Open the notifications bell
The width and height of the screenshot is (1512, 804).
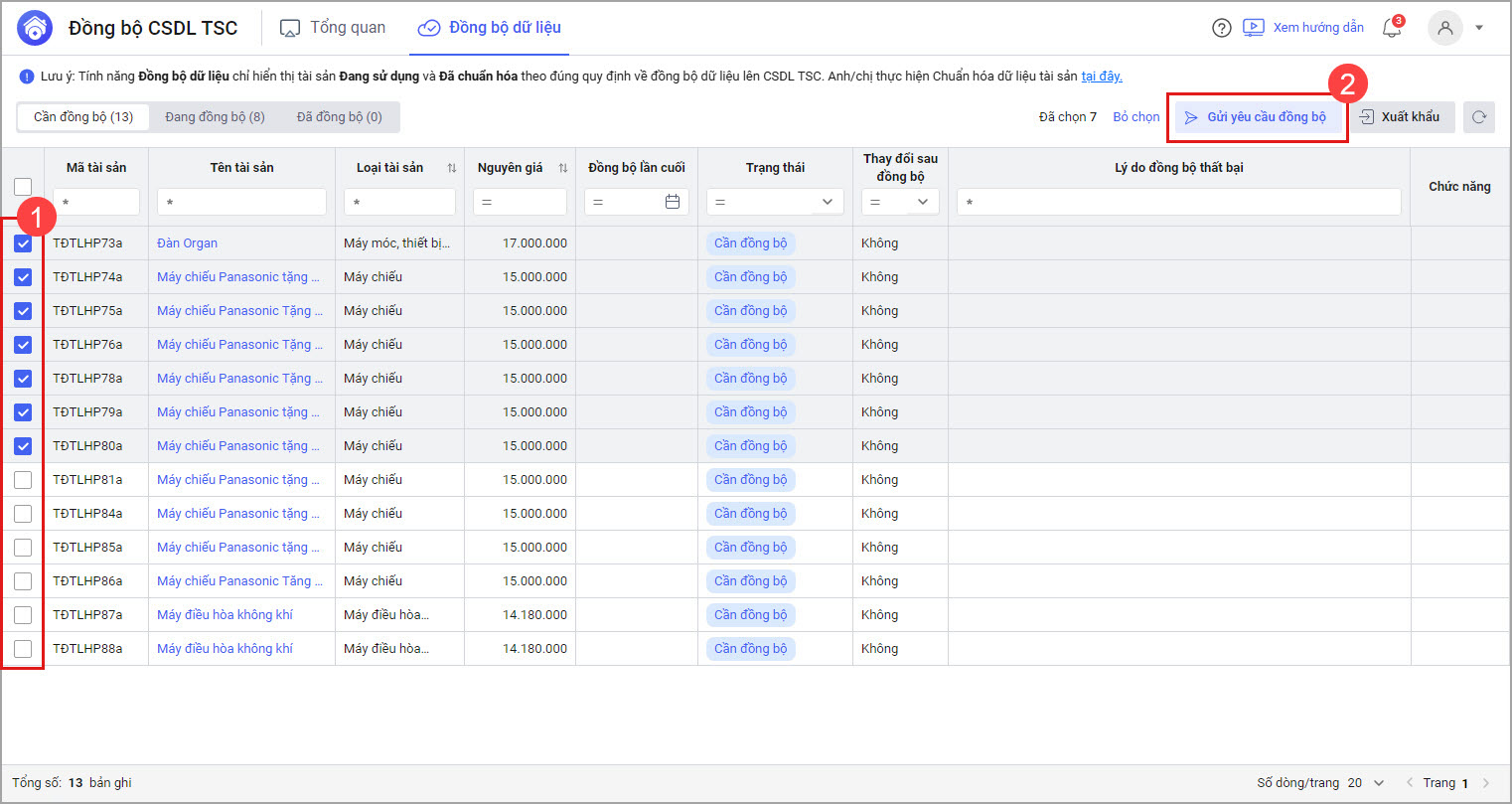(1392, 28)
